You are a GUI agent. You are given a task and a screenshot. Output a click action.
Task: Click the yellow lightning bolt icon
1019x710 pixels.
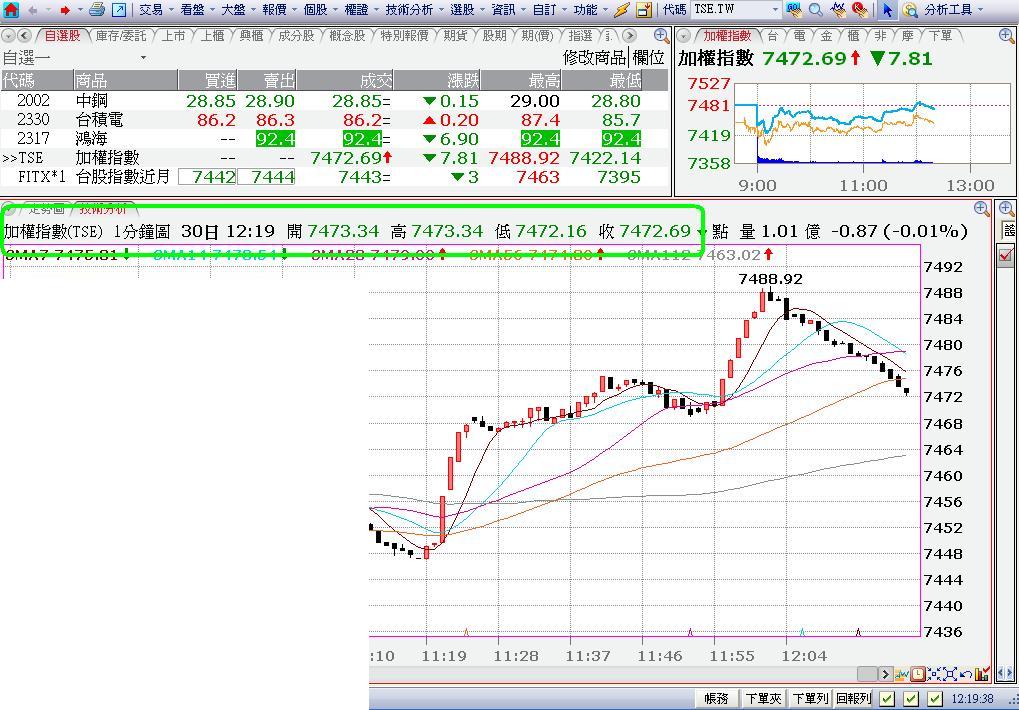(x=622, y=10)
